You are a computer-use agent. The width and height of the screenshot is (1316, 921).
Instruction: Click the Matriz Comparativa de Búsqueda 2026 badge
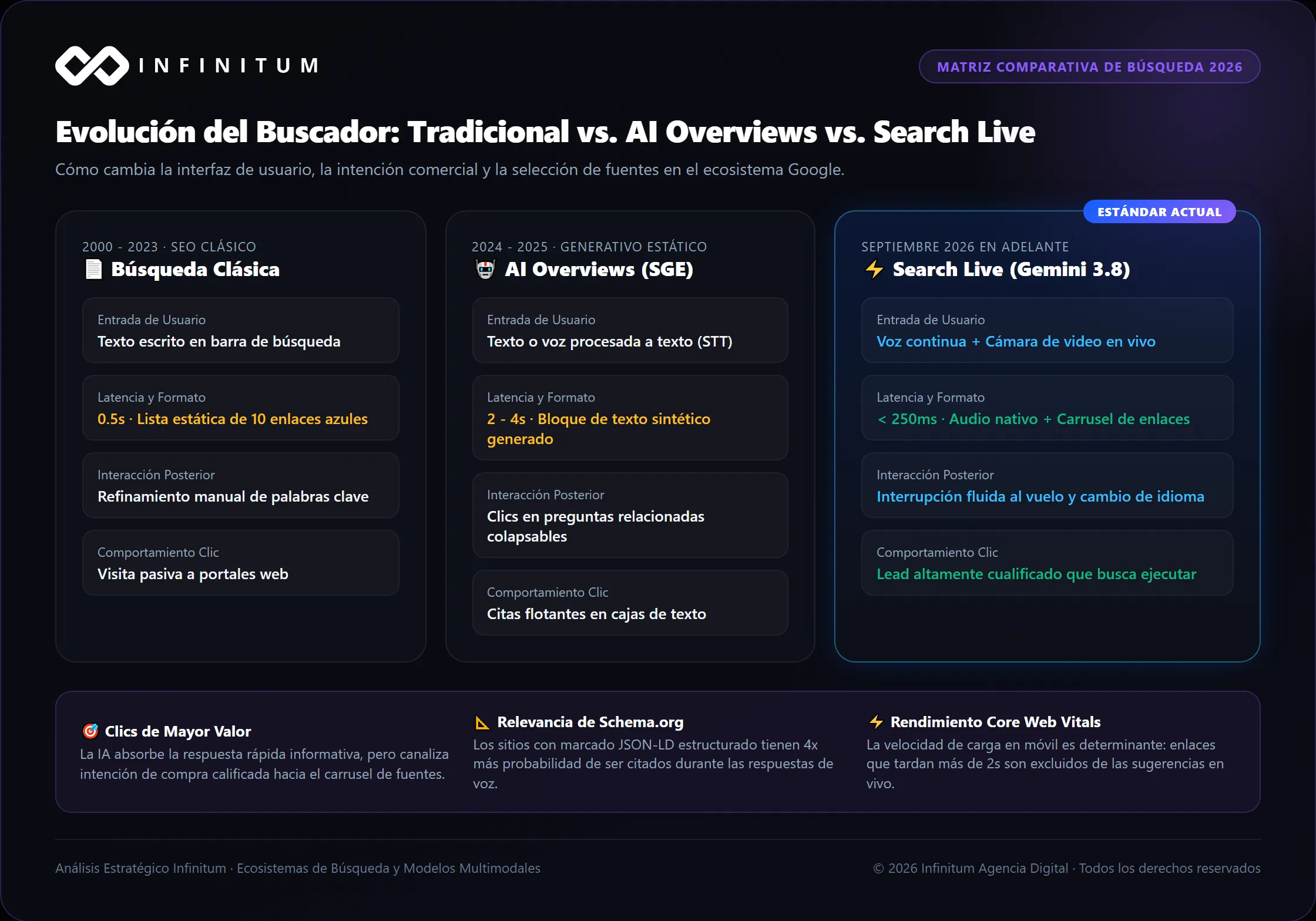(1089, 66)
